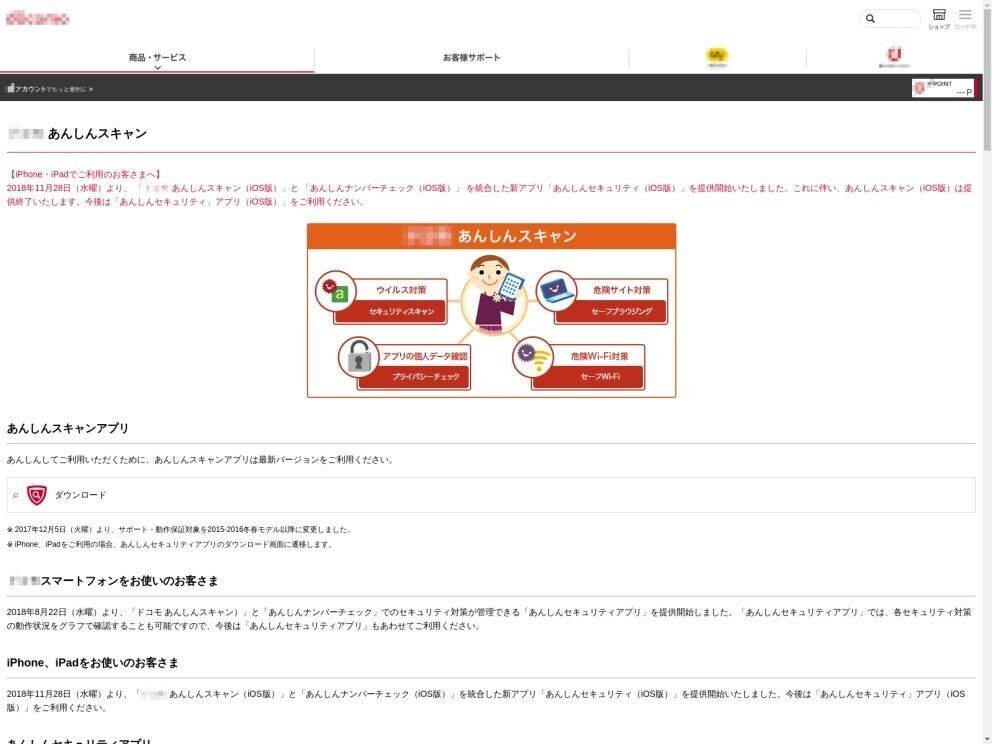Viewport: 992px width, 744px height.
Task: Click the shop cart icon in header
Action: (938, 15)
